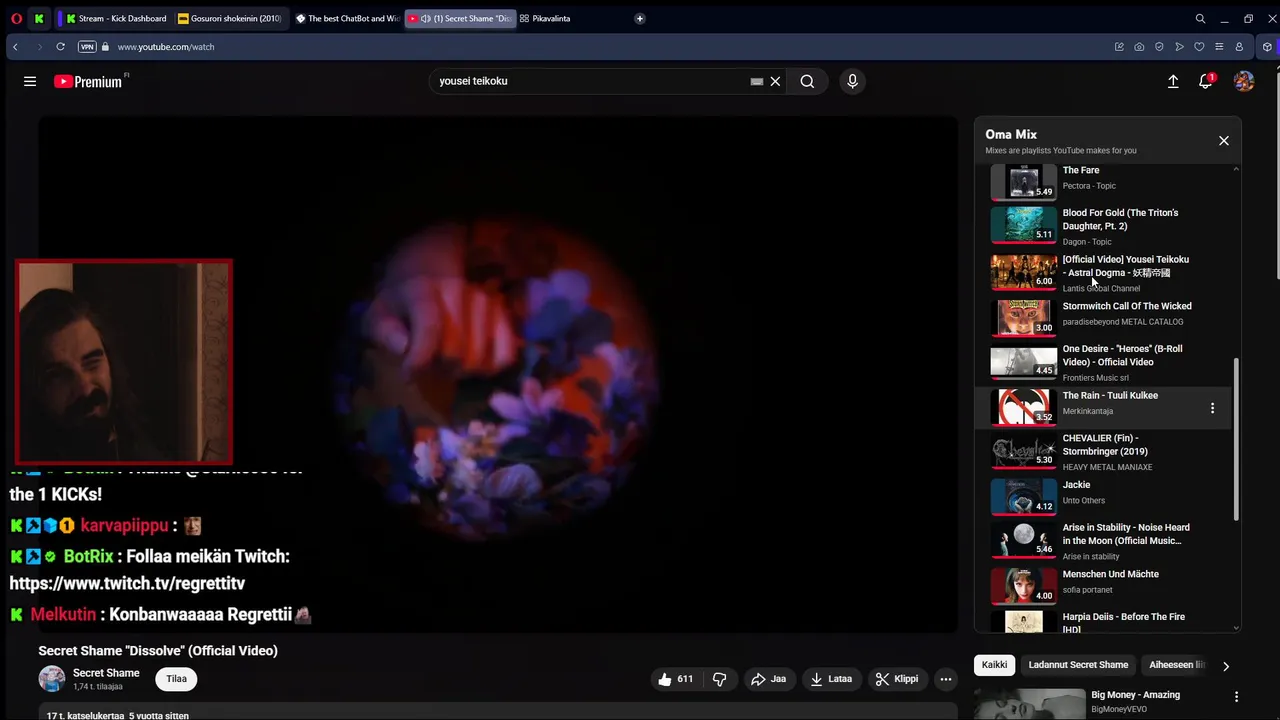1280x720 pixels.
Task: Open more video actions ellipsis
Action: point(945,679)
